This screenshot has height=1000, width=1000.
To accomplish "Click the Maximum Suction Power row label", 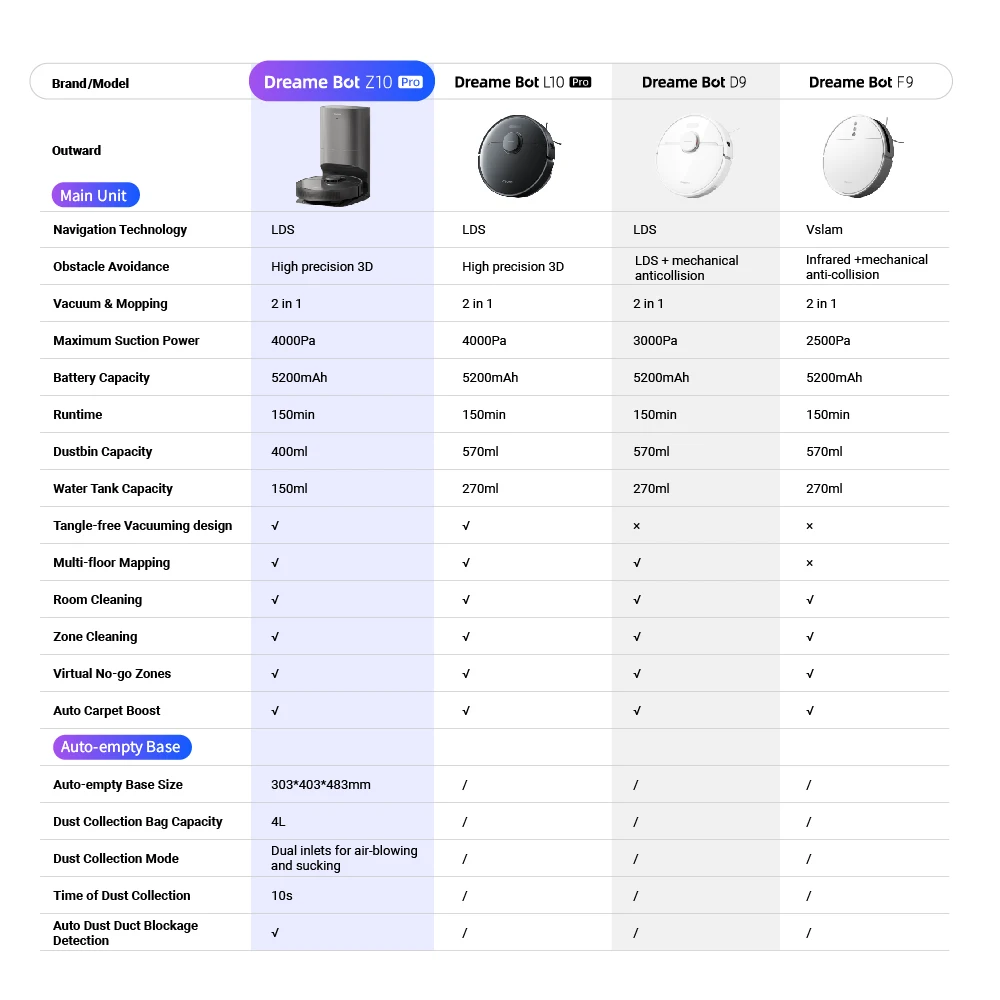I will tap(126, 341).
